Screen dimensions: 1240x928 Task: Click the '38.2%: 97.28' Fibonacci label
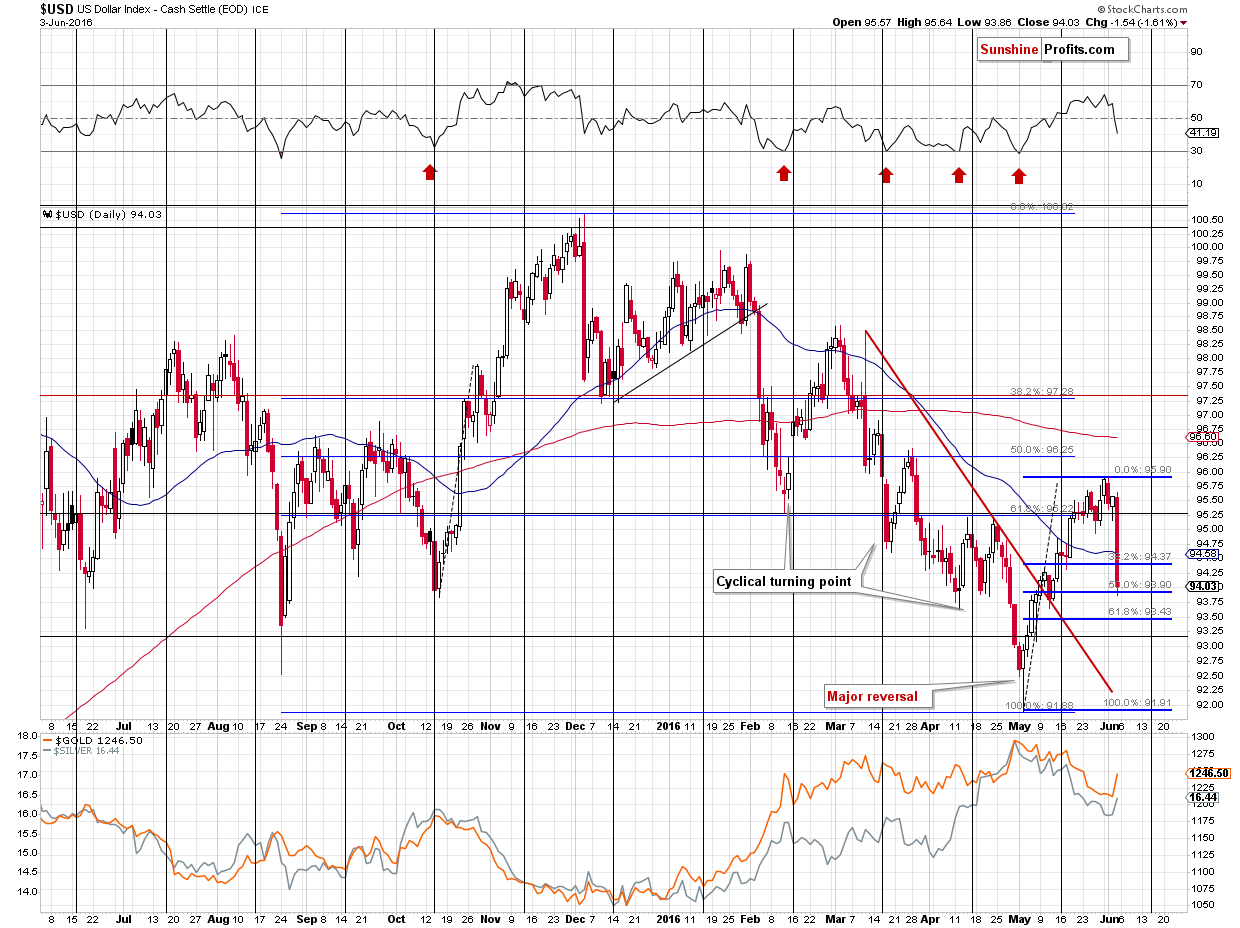click(x=1043, y=391)
